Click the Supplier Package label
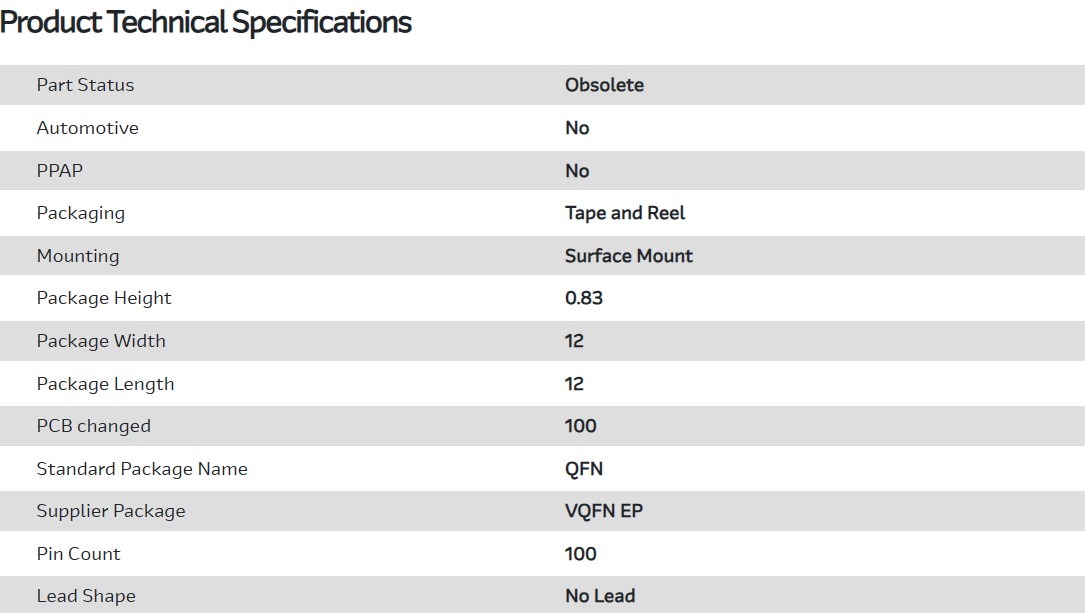This screenshot has width=1085, height=613. pyautogui.click(x=111, y=511)
